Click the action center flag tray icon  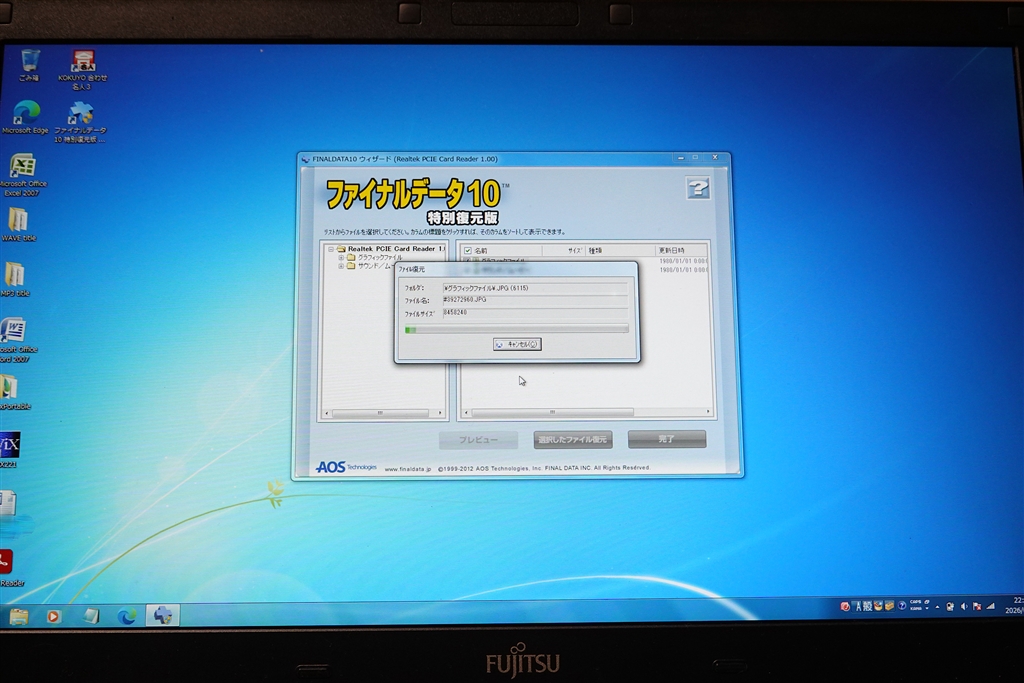pos(977,607)
